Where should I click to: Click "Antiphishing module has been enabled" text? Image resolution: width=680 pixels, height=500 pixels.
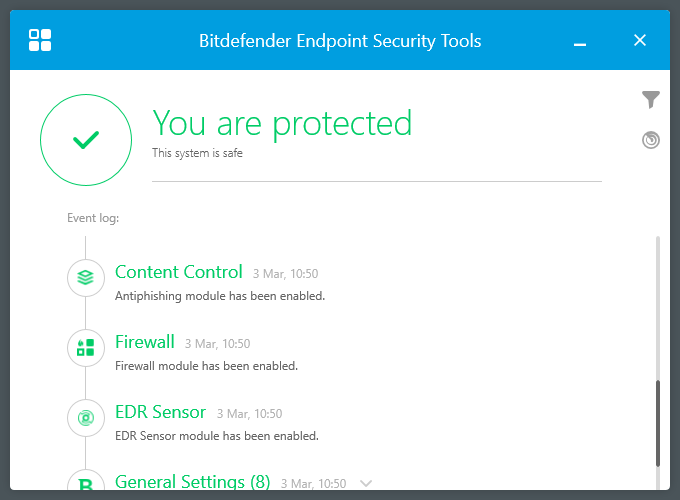click(220, 296)
